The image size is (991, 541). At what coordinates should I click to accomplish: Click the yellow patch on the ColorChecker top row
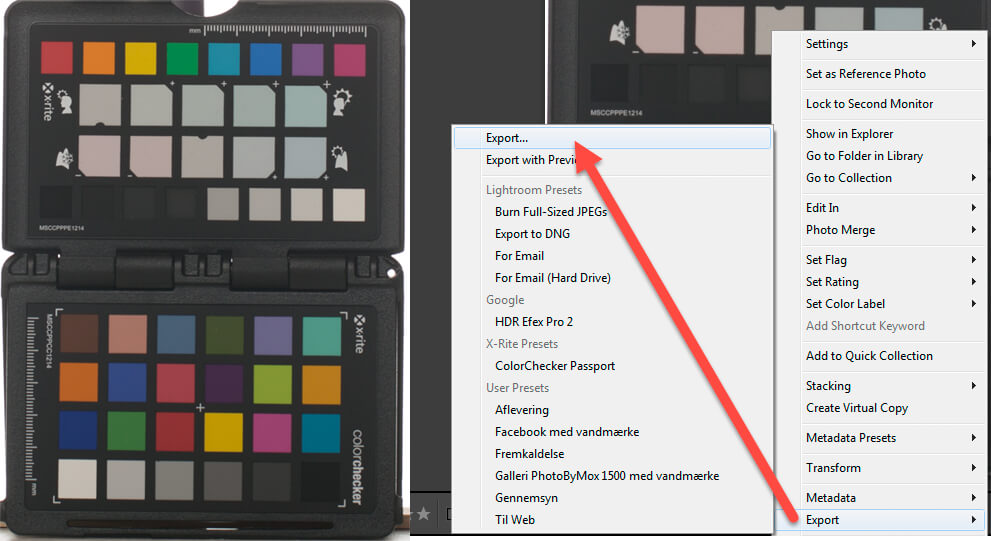140,59
